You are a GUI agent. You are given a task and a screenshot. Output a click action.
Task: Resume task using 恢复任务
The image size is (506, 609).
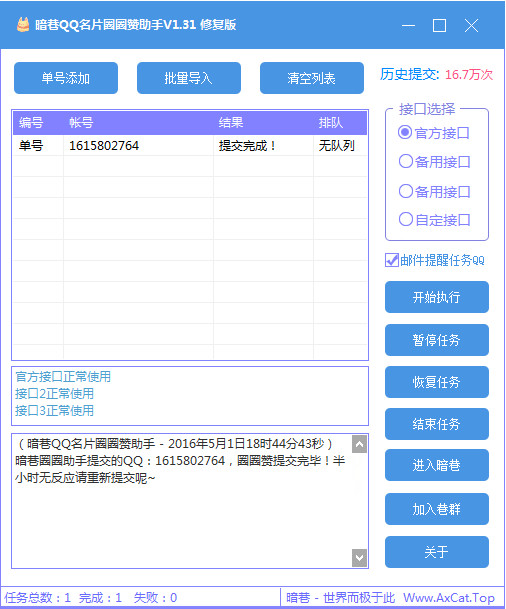coord(437,382)
